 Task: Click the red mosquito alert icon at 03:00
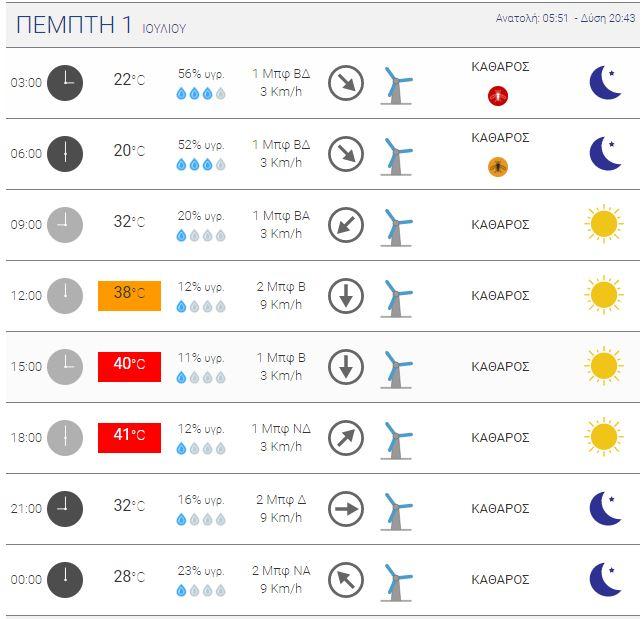(498, 96)
